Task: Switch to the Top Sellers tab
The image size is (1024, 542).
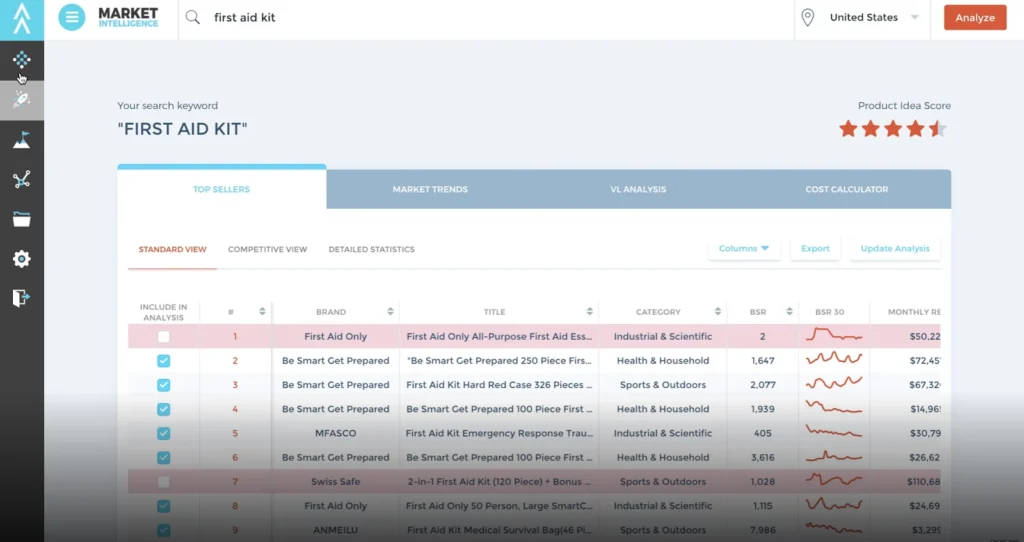Action: [x=221, y=189]
